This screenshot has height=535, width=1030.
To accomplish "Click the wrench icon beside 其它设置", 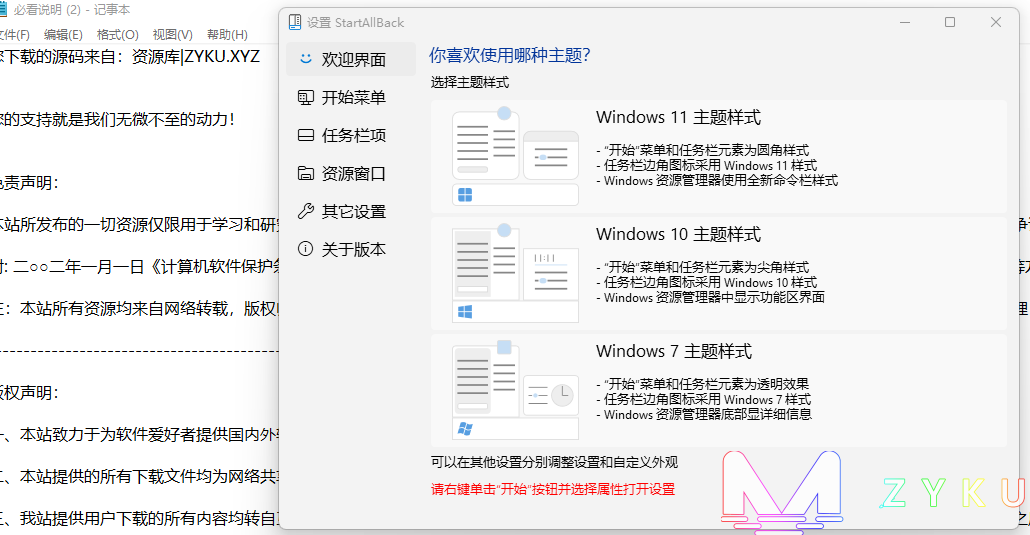I will [305, 211].
